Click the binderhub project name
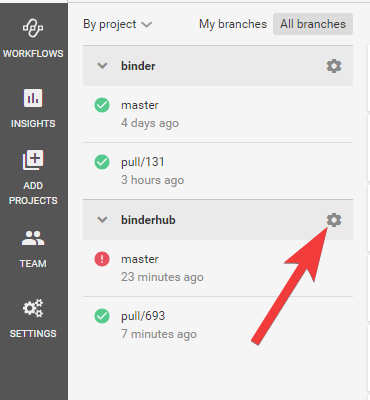 (x=148, y=220)
